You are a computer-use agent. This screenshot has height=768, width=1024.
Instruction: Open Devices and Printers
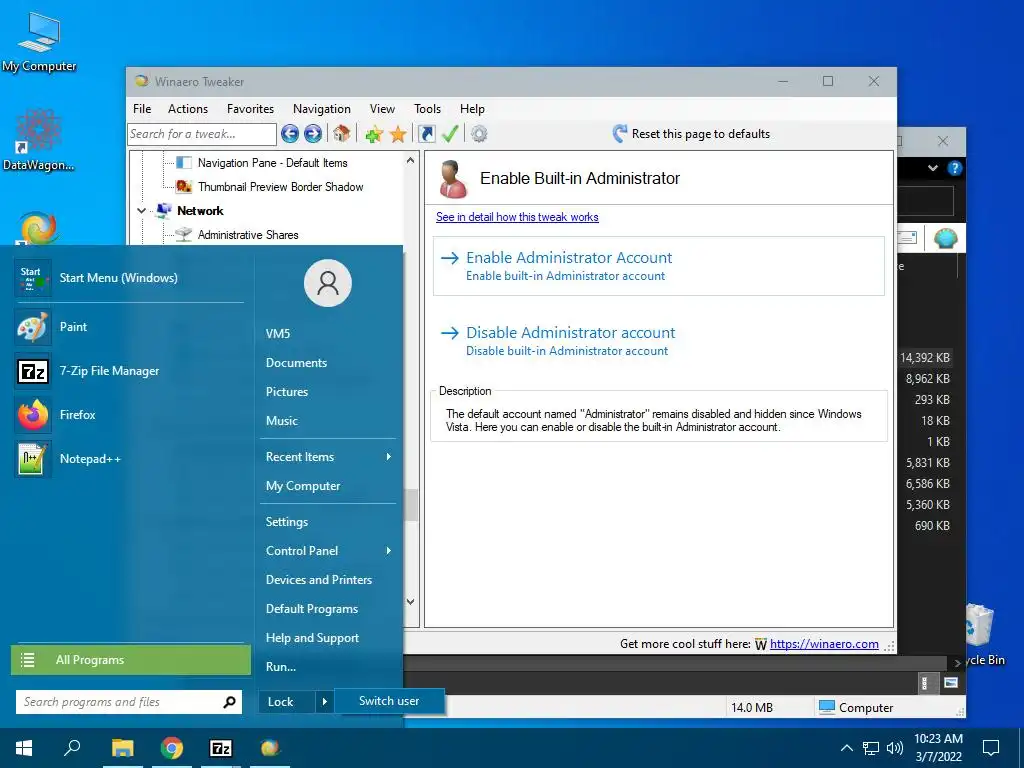click(319, 580)
